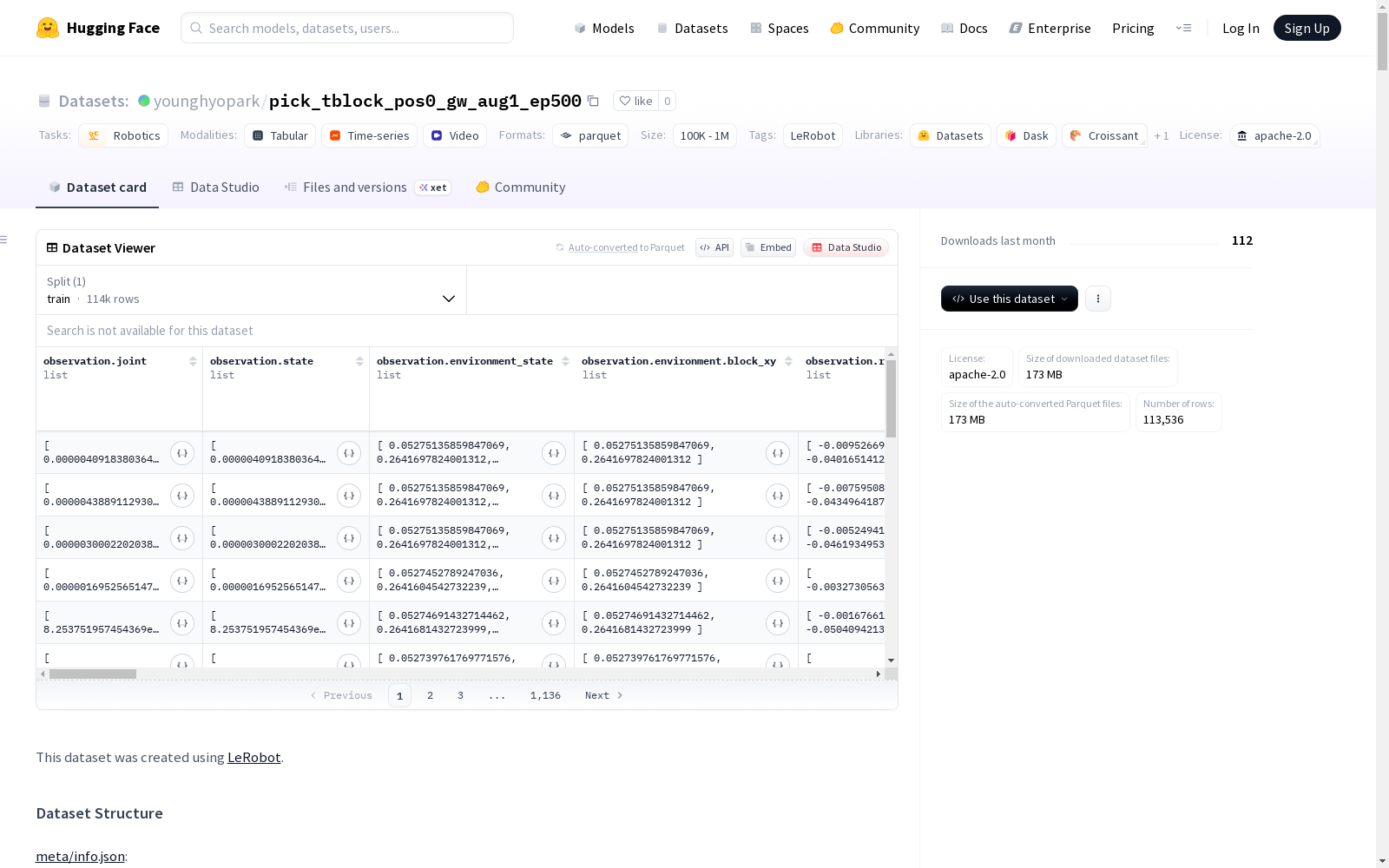Click the Dask library tag
Image resolution: width=1389 pixels, height=868 pixels.
pos(1026,135)
